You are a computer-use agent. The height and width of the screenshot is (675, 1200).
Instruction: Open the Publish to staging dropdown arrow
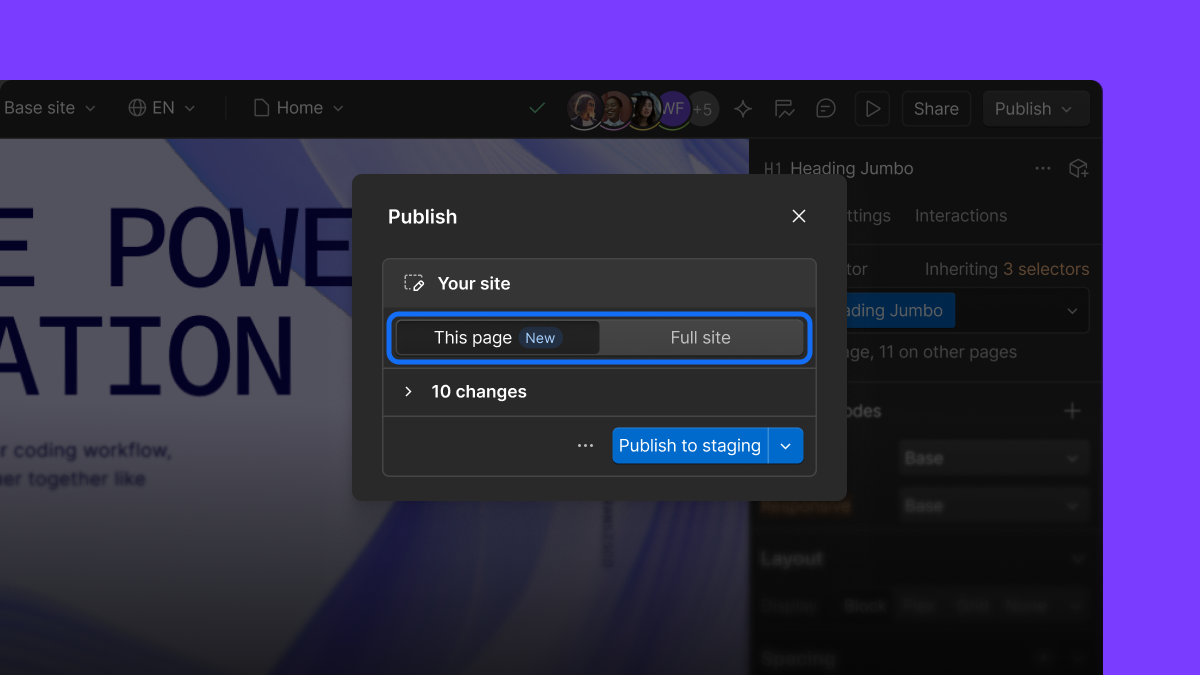pyautogui.click(x=786, y=445)
